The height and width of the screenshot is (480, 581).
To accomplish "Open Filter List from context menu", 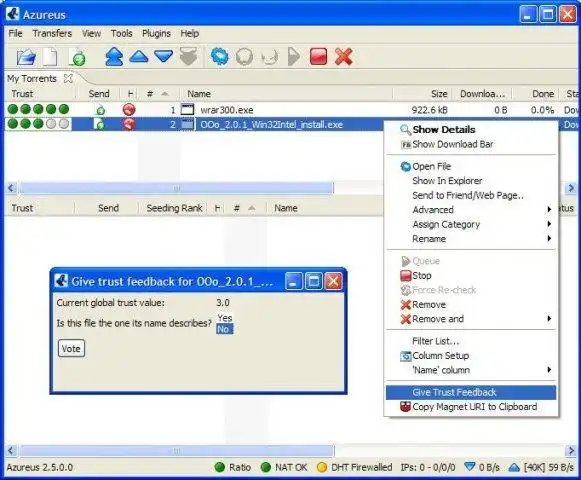I will click(x=471, y=341).
